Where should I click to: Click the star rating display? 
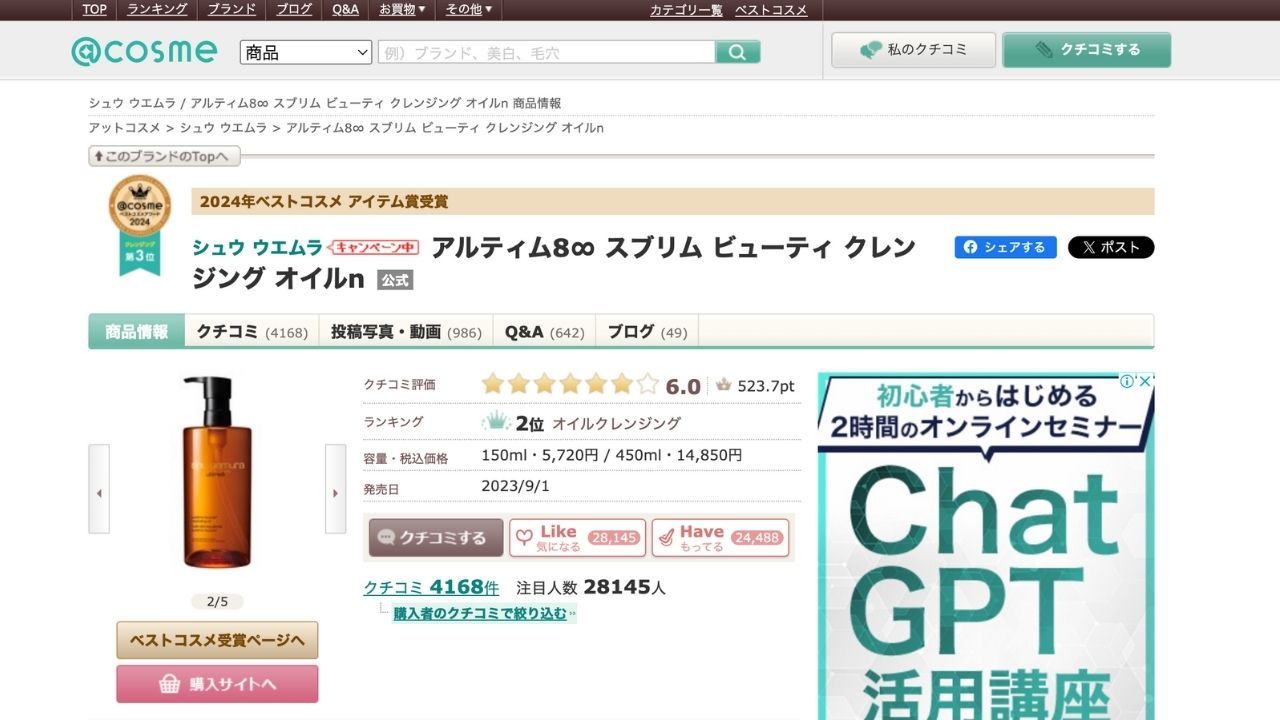tap(570, 384)
